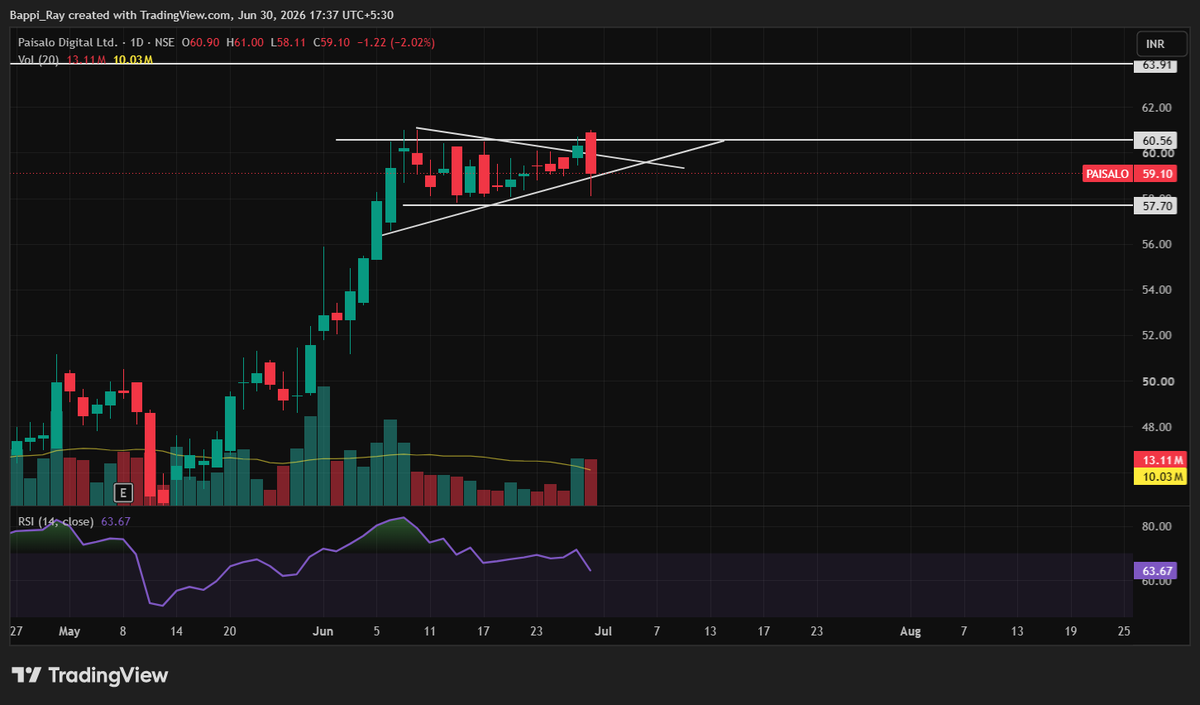
Task: Click the 56.00 price axis value
Action: pyautogui.click(x=1157, y=244)
